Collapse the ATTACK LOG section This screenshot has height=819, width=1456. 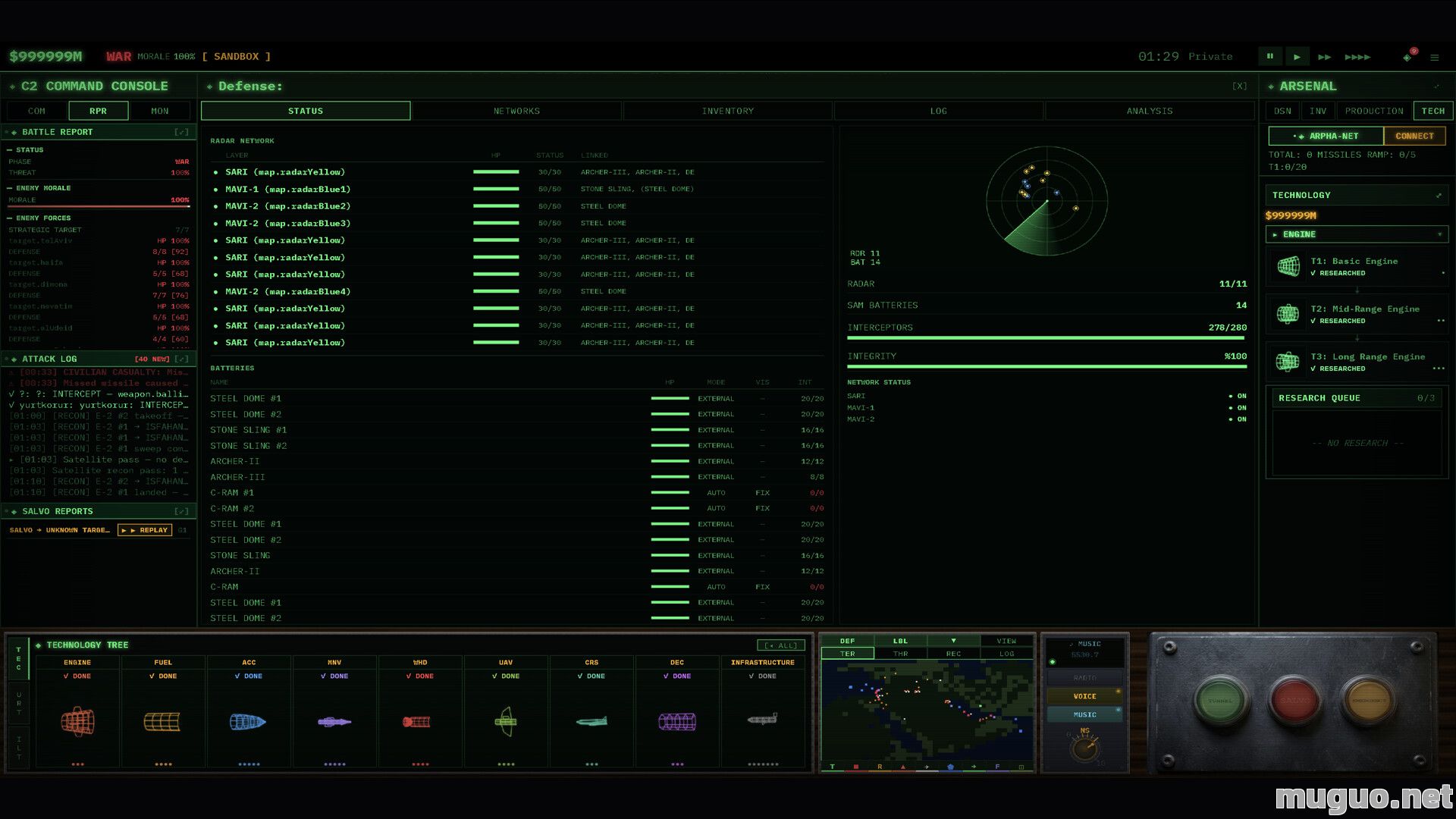pos(181,359)
